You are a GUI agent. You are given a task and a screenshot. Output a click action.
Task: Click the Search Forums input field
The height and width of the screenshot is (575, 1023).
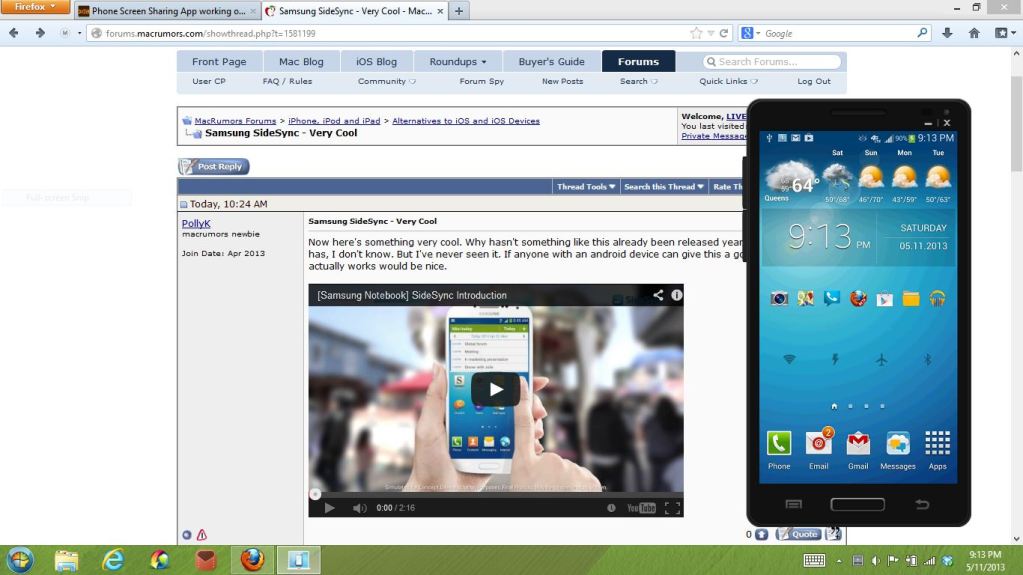(772, 61)
